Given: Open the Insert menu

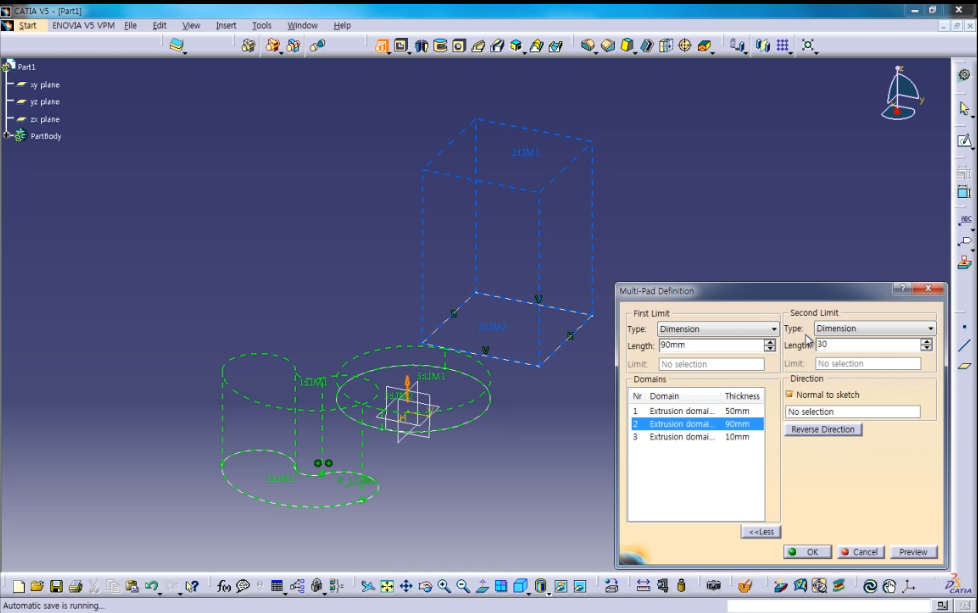Looking at the screenshot, I should click(226, 25).
